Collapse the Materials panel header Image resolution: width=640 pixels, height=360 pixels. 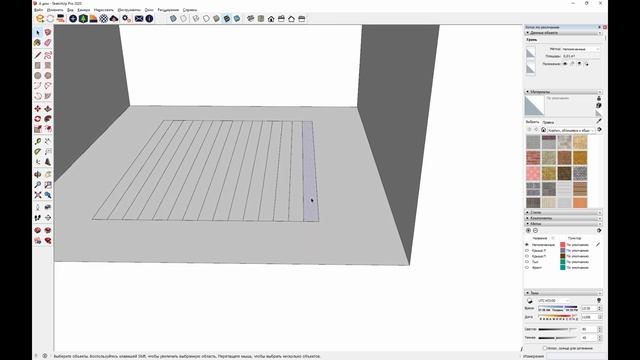click(563, 92)
